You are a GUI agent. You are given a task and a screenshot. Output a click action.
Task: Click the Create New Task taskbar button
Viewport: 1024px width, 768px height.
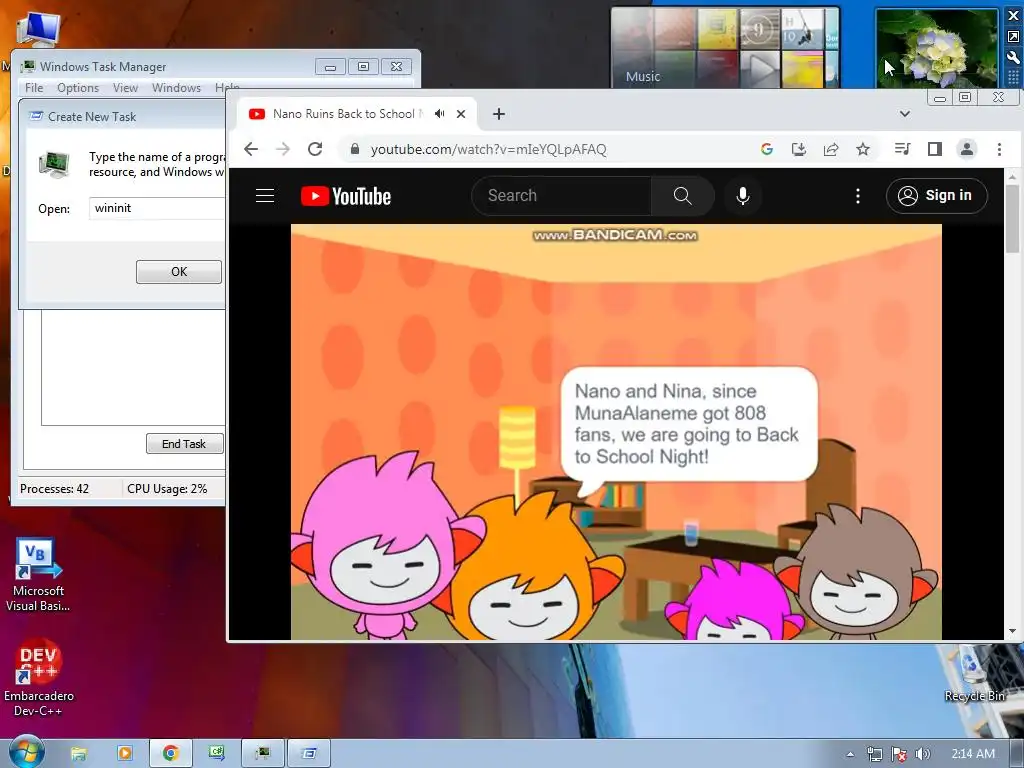pyautogui.click(x=310, y=754)
